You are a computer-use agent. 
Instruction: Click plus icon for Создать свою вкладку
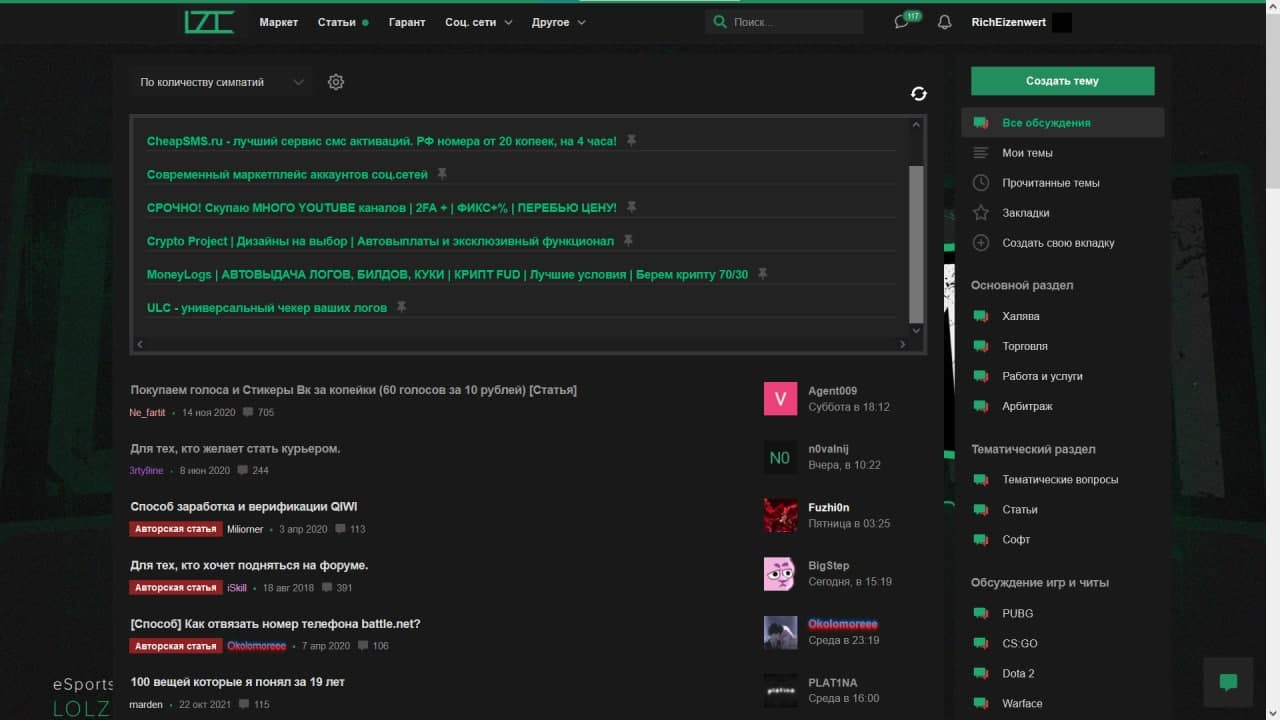coord(981,243)
